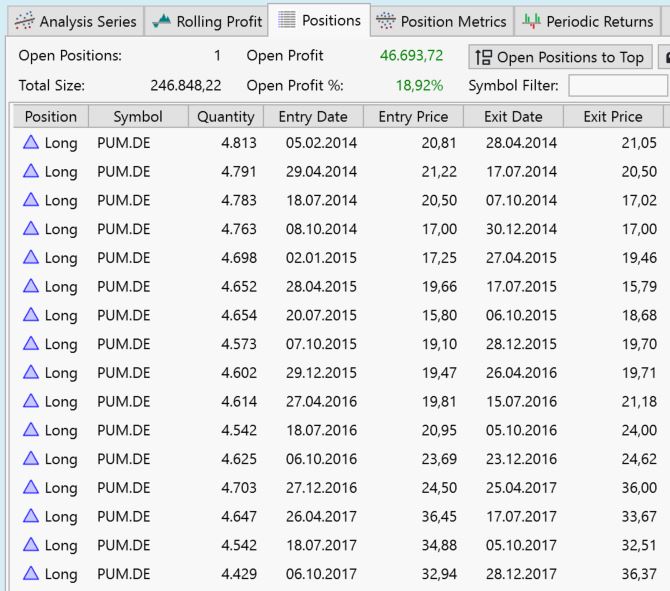Viewport: 670px width, 591px height.
Task: Sort by the Symbol column header
Action: coord(138,117)
